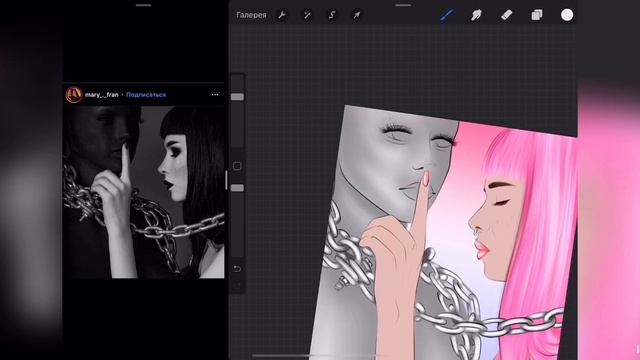Tap the black-and-white reference photo
This screenshot has height=360, width=640.
pyautogui.click(x=143, y=192)
